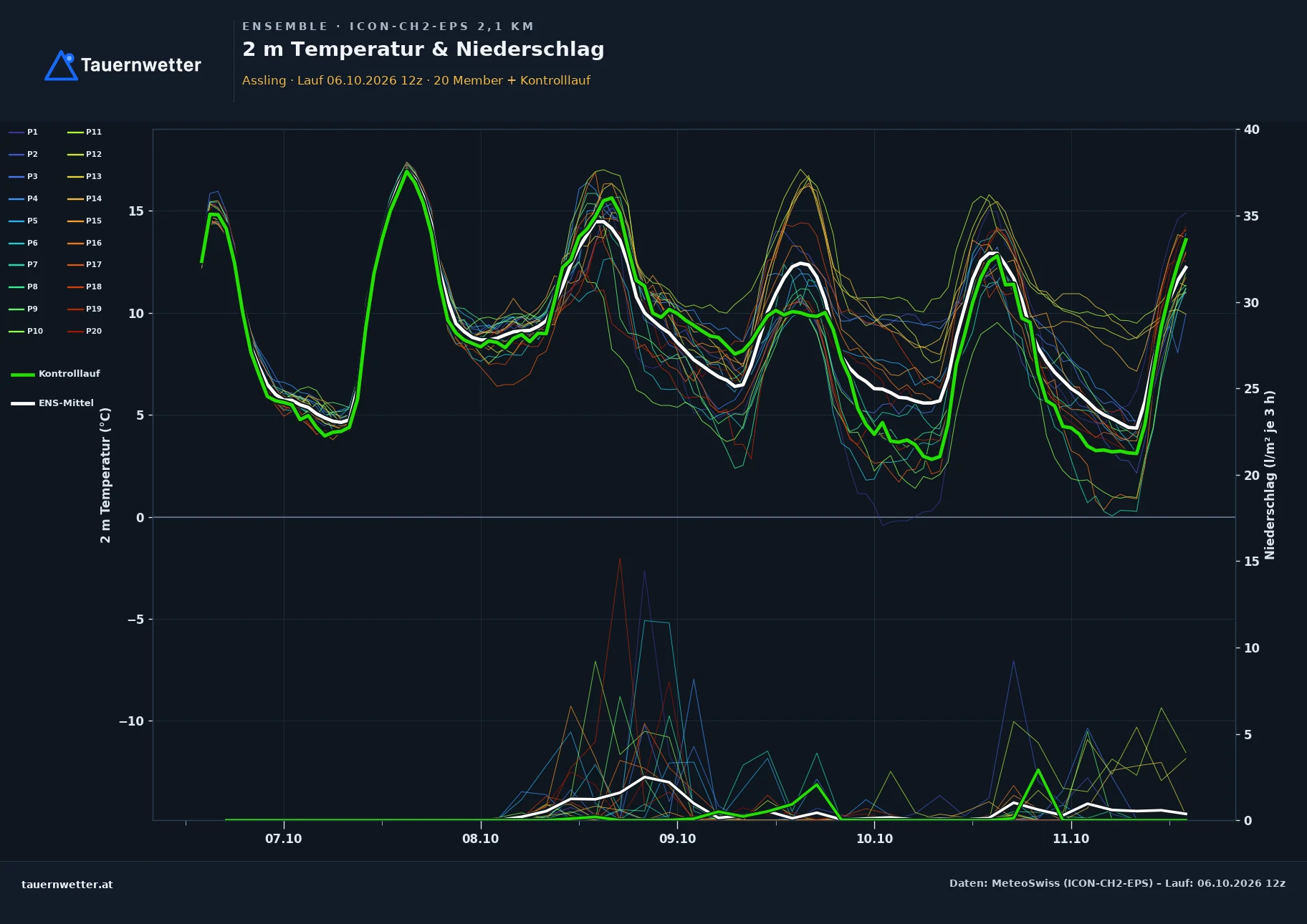This screenshot has height=924, width=1307.
Task: Click the chart title 2 m Temperatur & Niederschlag
Action: pyautogui.click(x=423, y=49)
